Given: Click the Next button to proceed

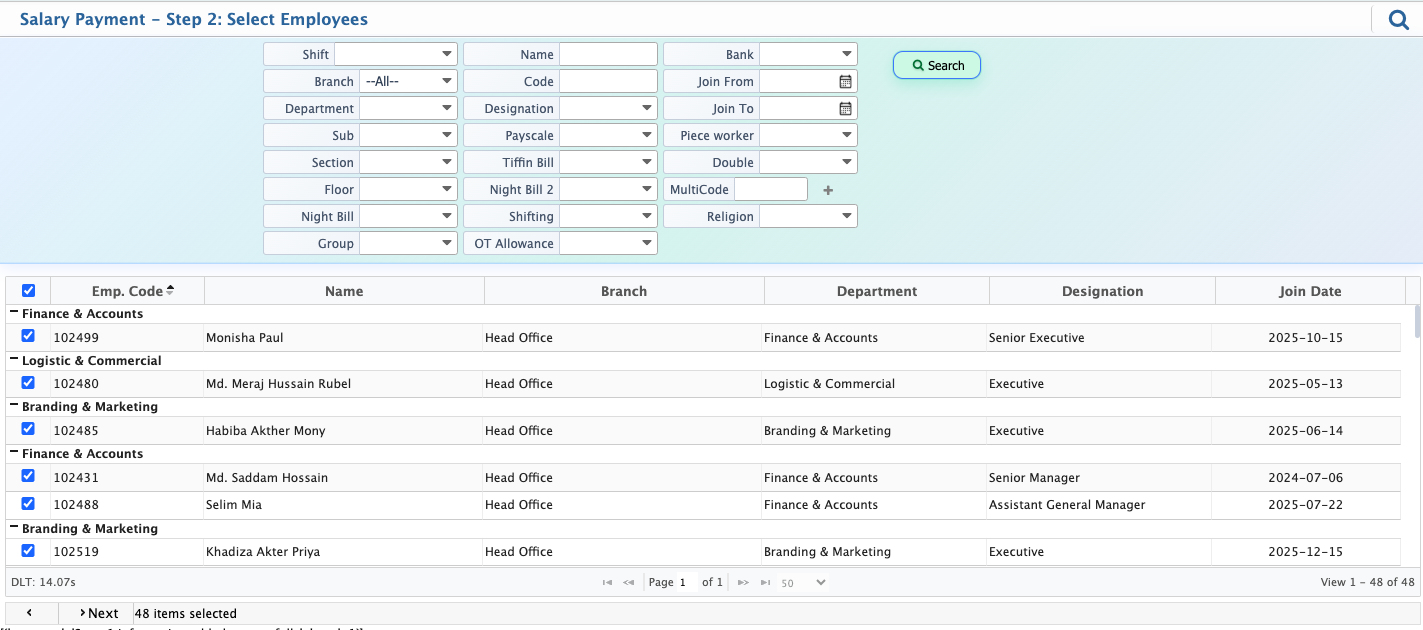Looking at the screenshot, I should point(97,613).
